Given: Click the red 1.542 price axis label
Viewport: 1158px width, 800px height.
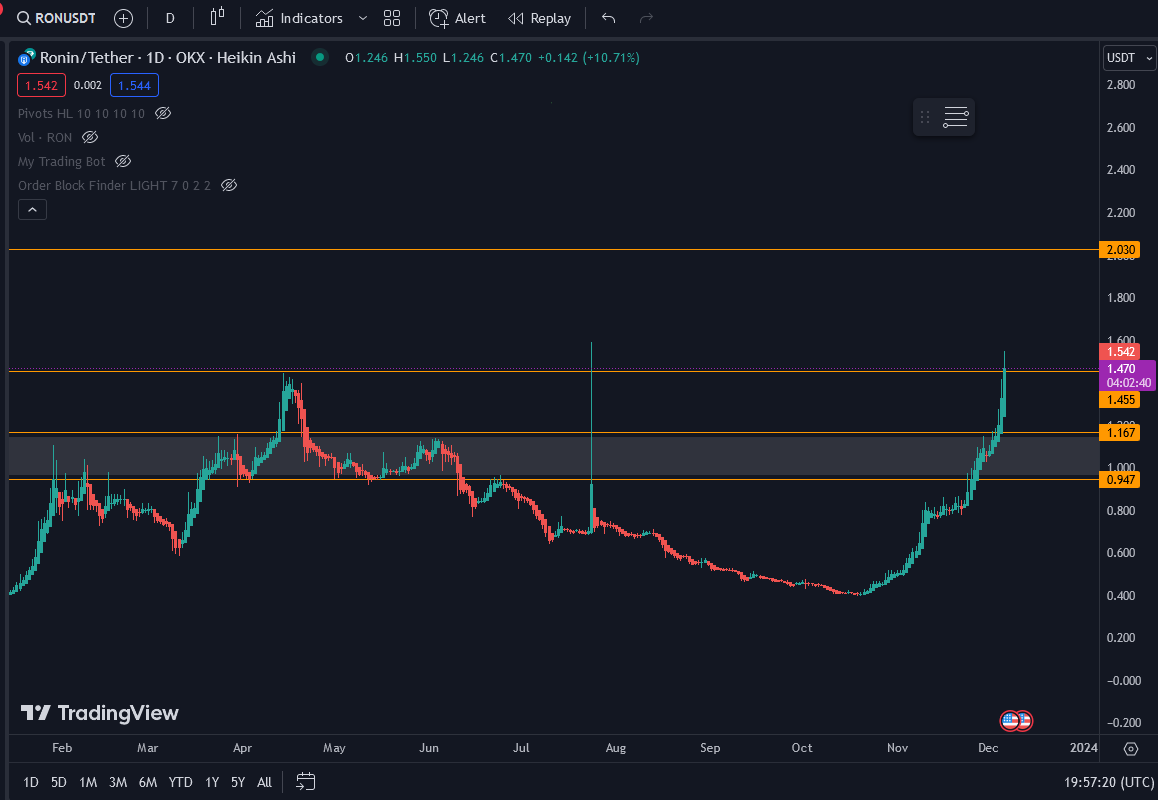Looking at the screenshot, I should tap(1120, 352).
